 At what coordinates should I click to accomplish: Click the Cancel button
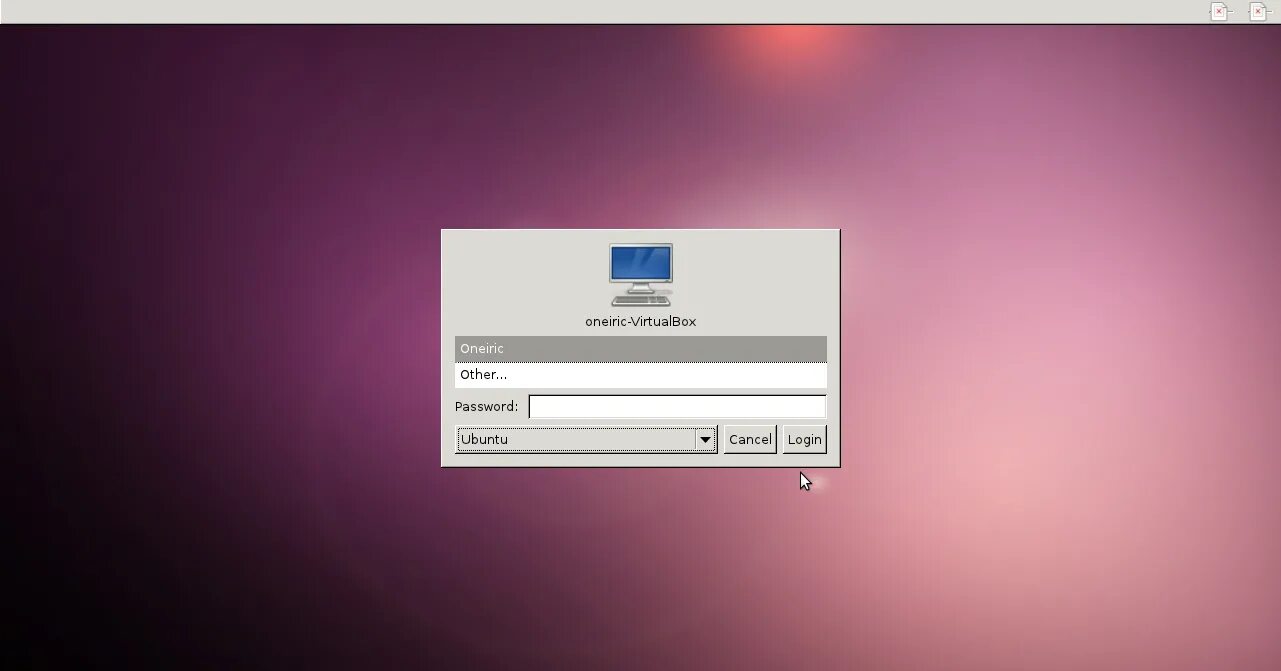[x=750, y=440]
